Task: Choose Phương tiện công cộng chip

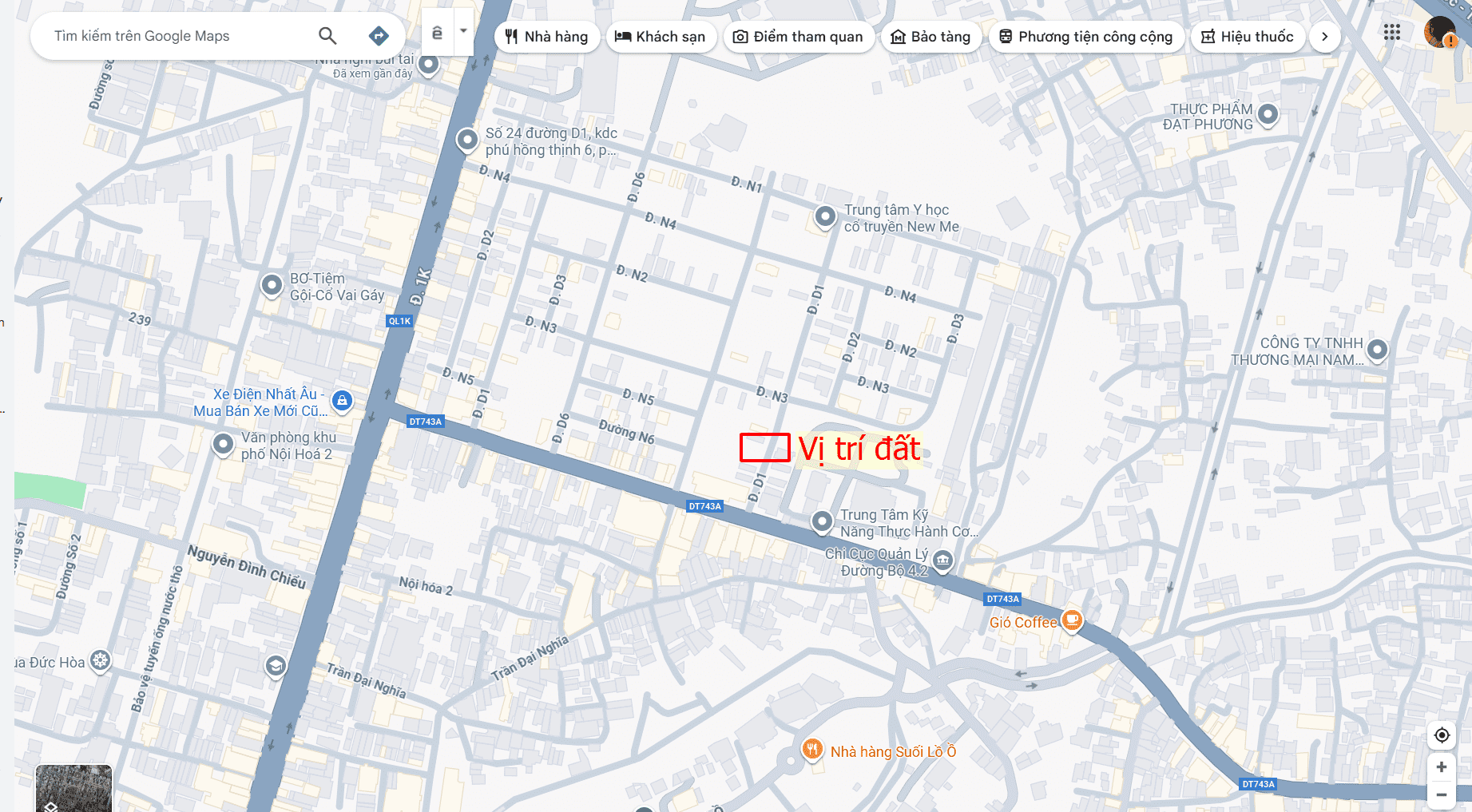Action: [x=1086, y=37]
